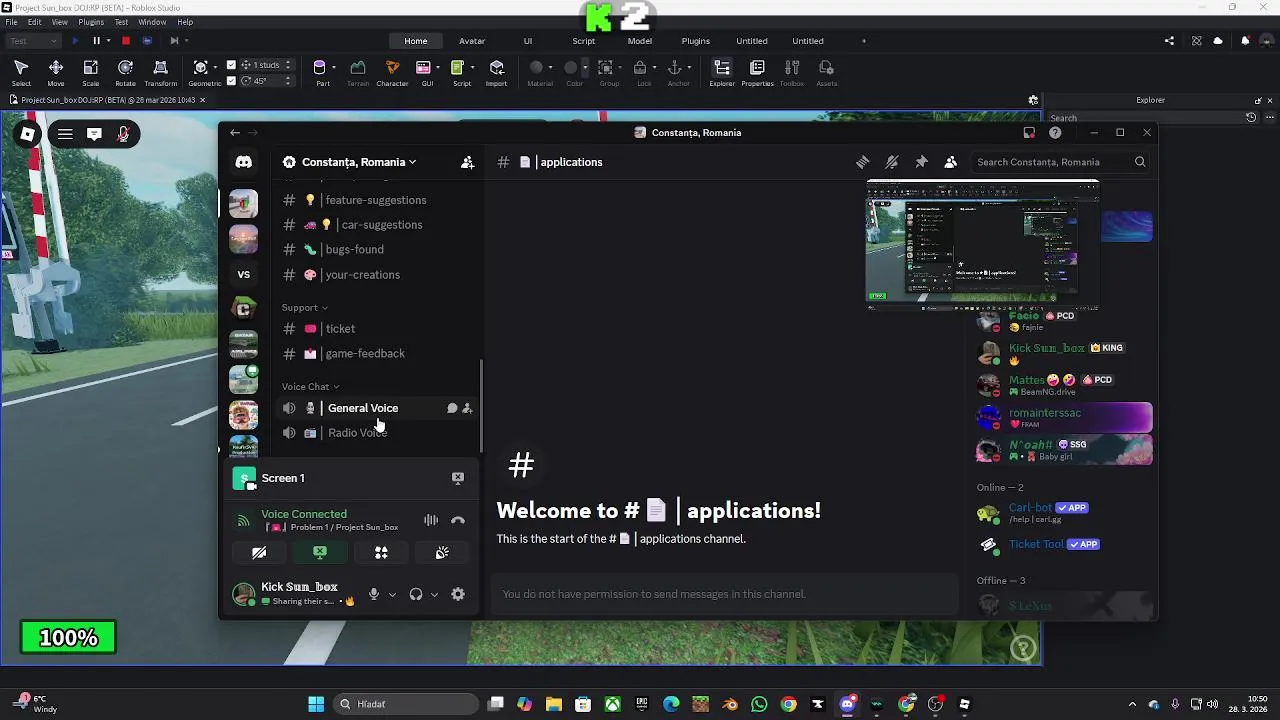Click the Select arrow tool

[21, 72]
